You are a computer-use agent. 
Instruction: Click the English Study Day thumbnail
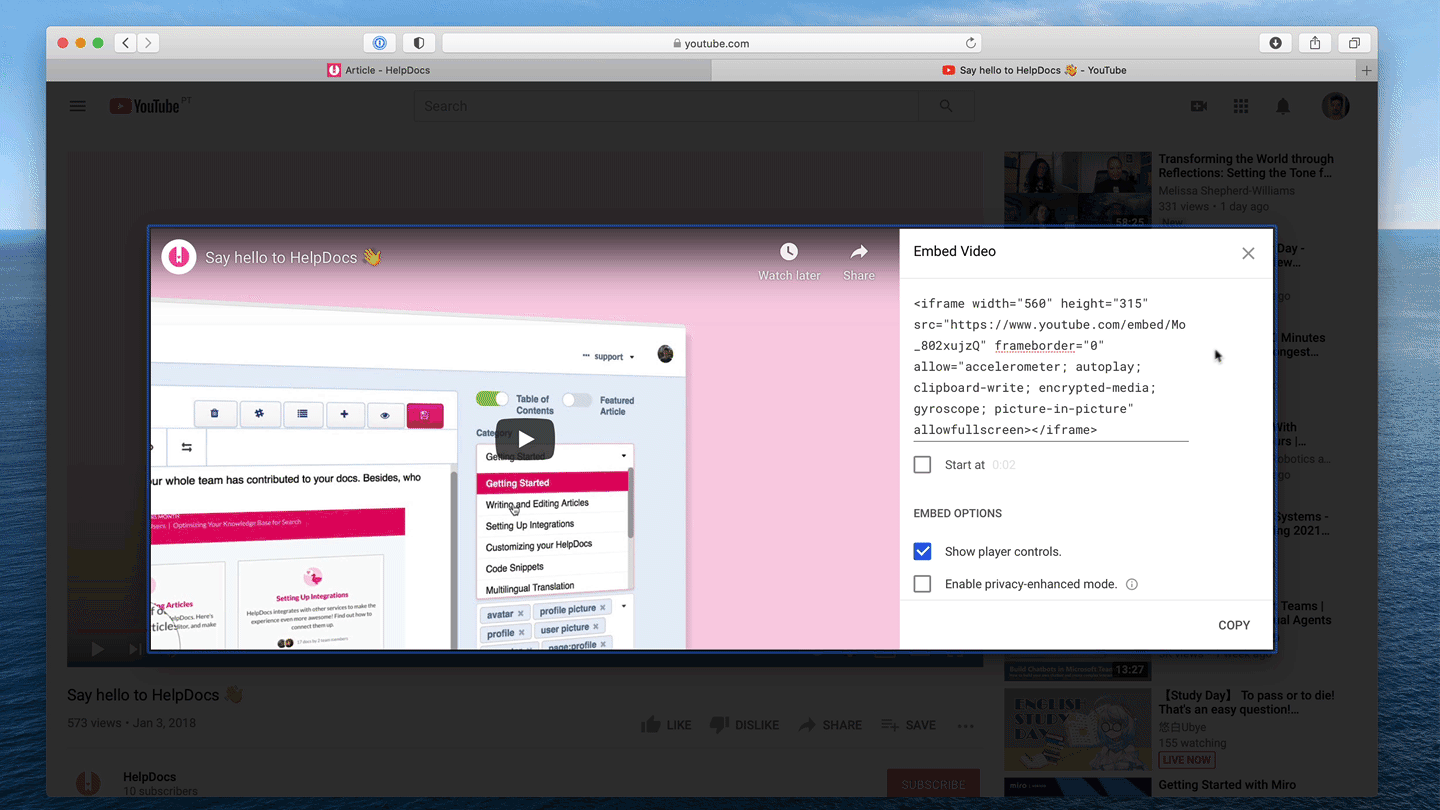[x=1078, y=729]
